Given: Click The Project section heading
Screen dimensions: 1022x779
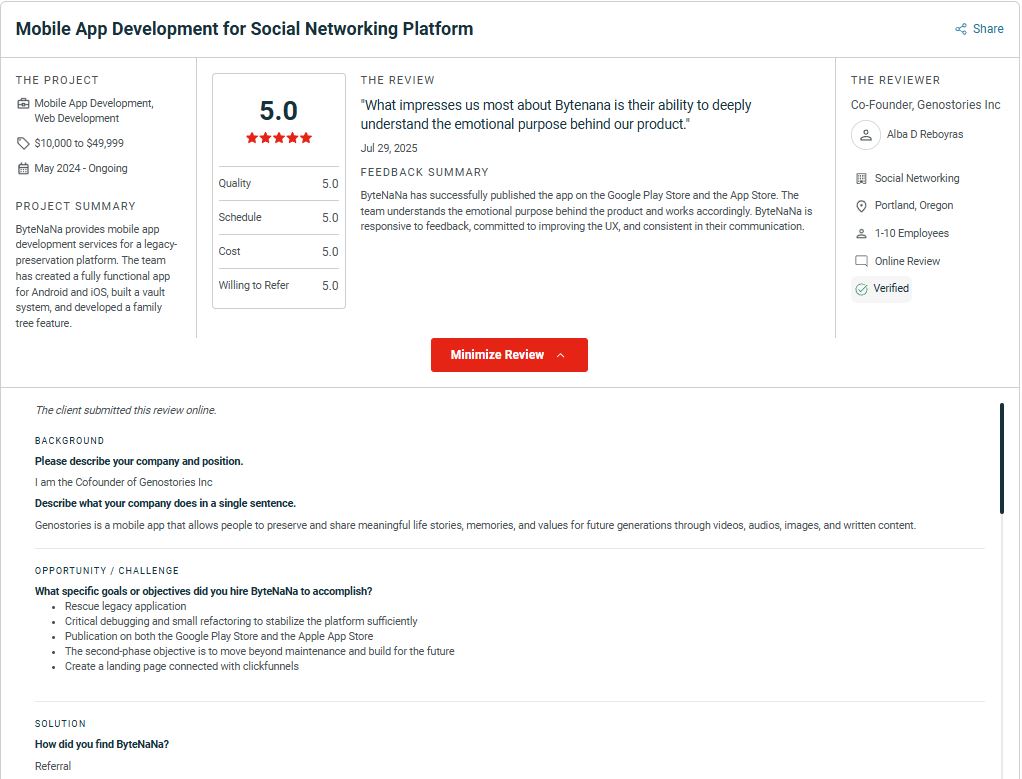Looking at the screenshot, I should pos(57,80).
